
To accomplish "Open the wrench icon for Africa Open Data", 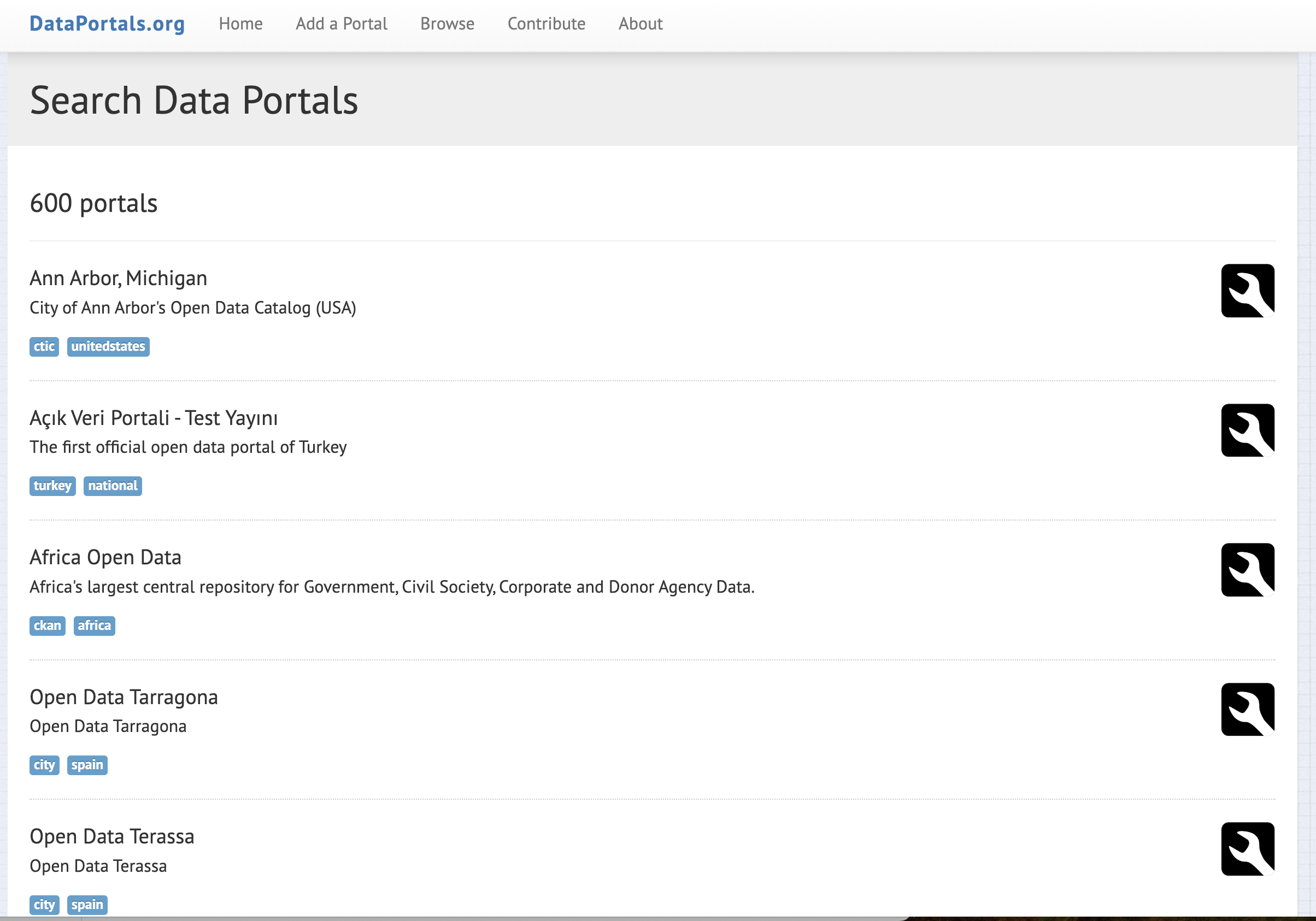I will [1247, 570].
